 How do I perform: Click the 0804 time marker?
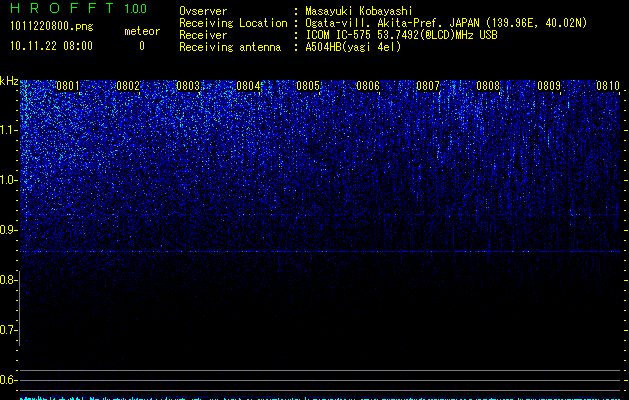(x=248, y=86)
